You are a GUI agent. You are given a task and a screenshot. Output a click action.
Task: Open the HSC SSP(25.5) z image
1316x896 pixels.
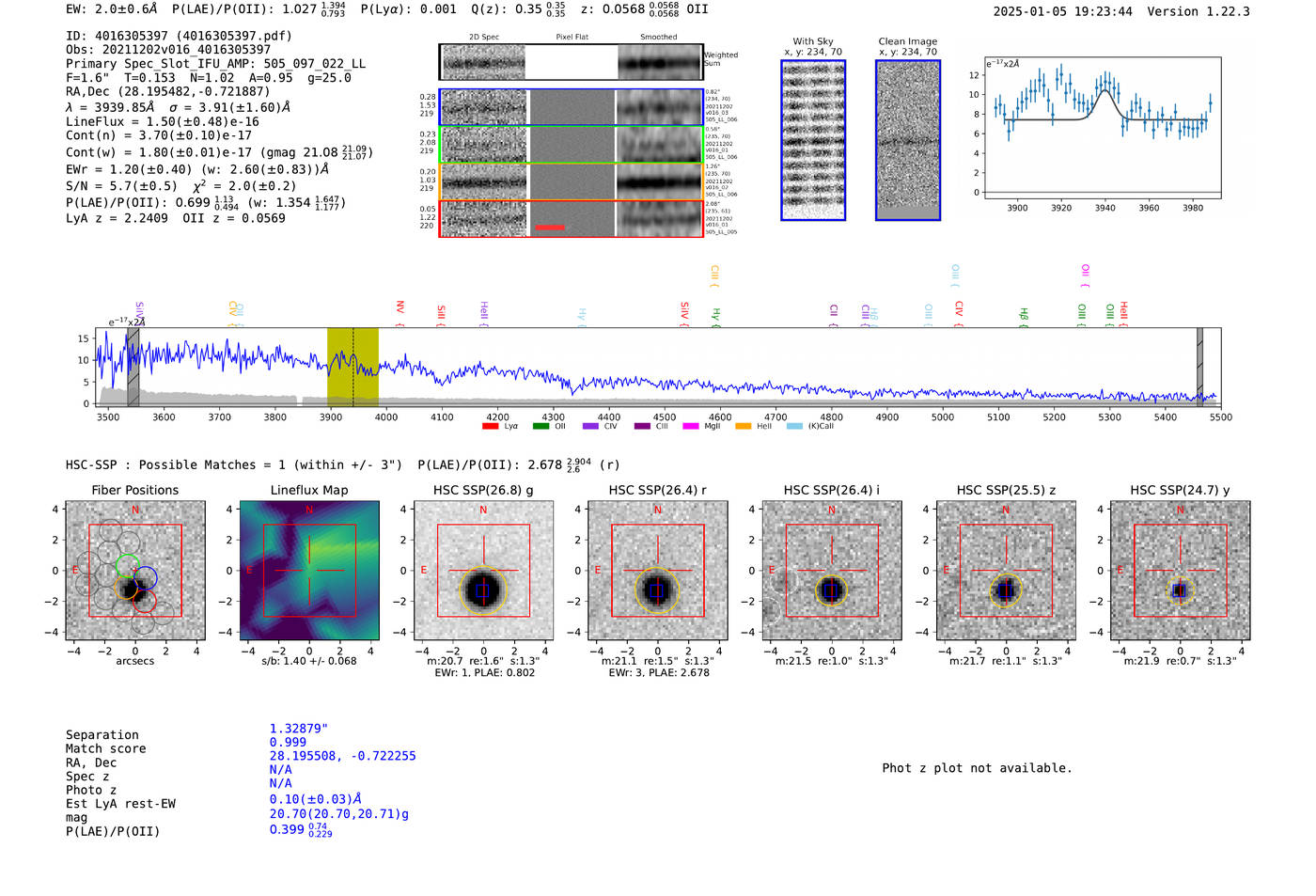[x=1006, y=571]
